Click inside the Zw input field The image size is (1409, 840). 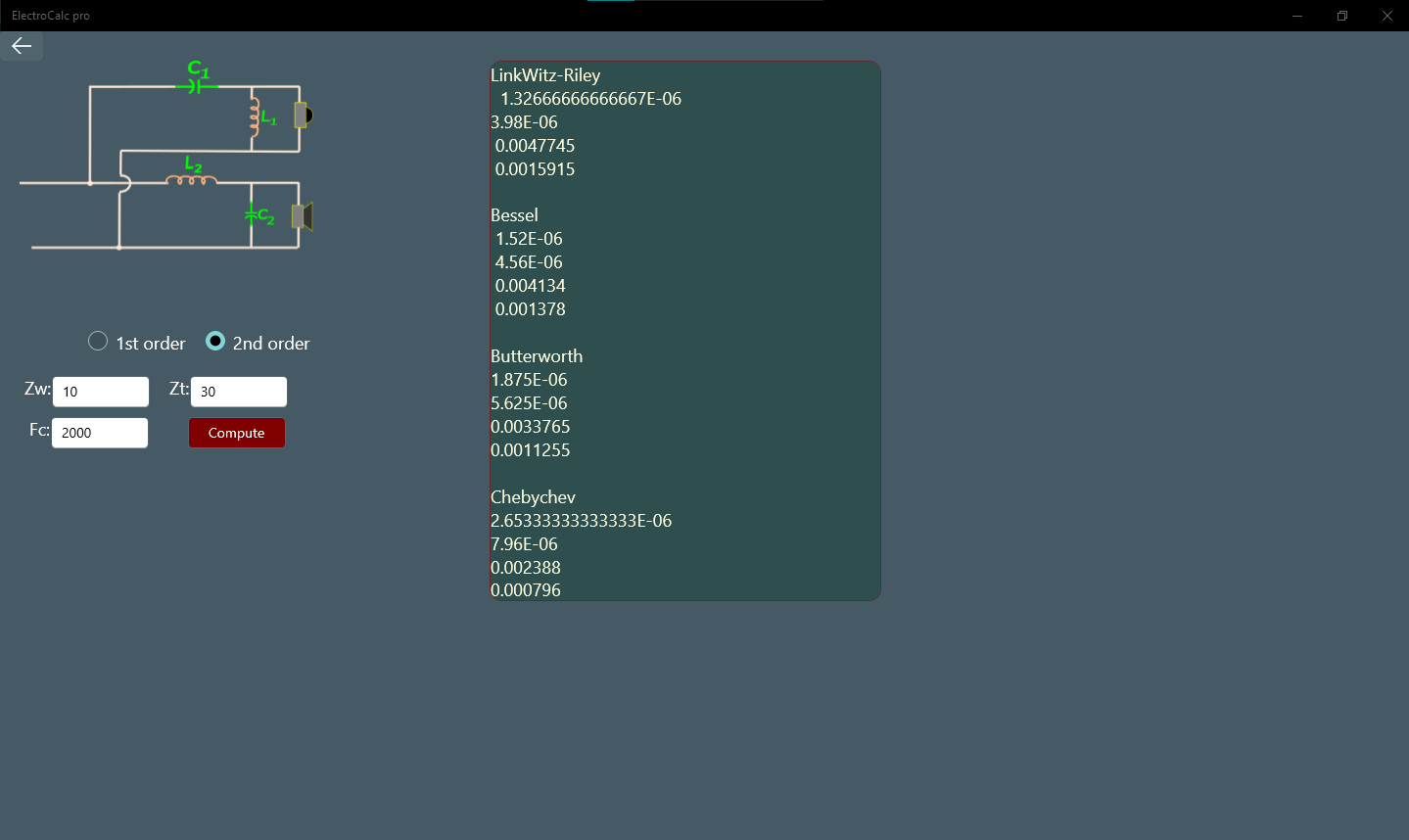click(x=100, y=391)
